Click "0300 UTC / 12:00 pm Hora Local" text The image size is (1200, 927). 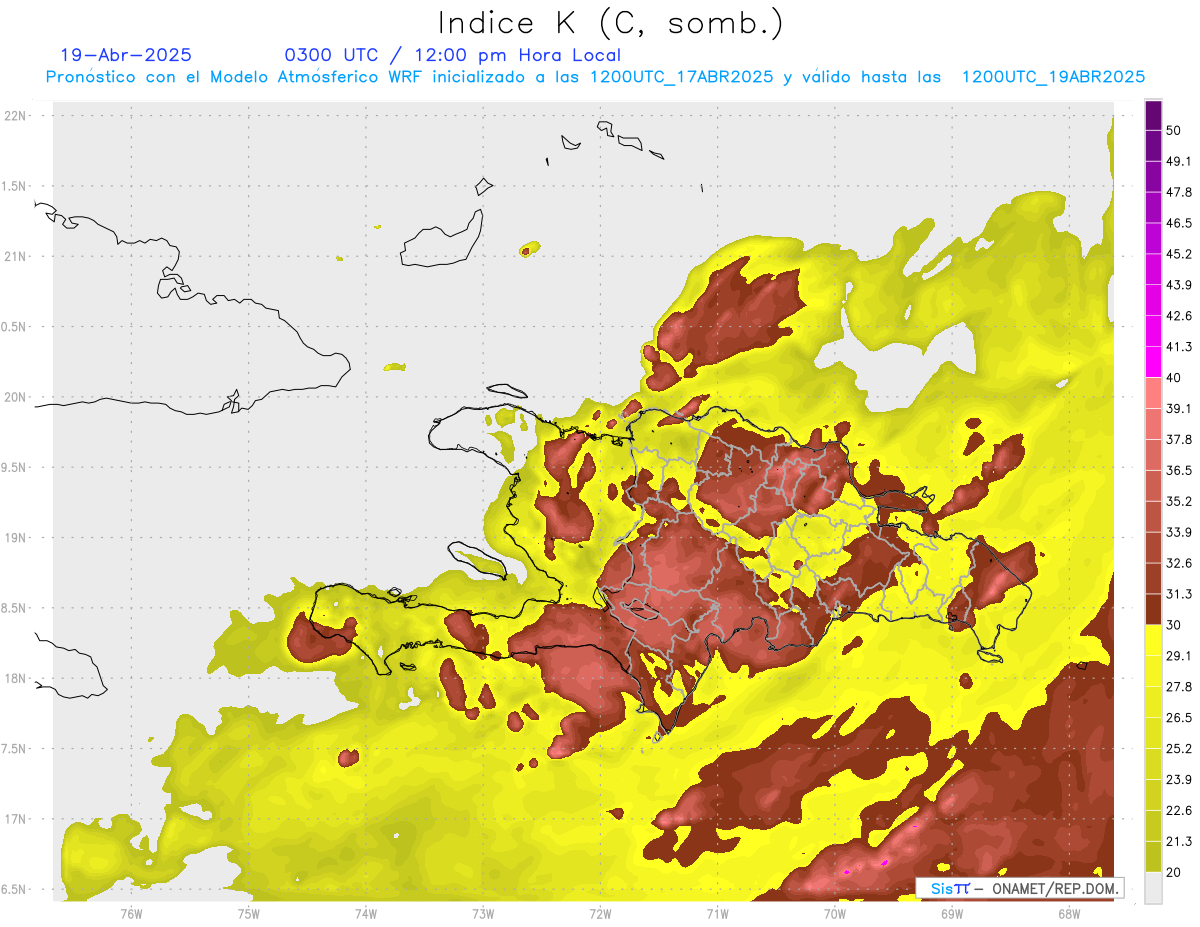pos(453,55)
